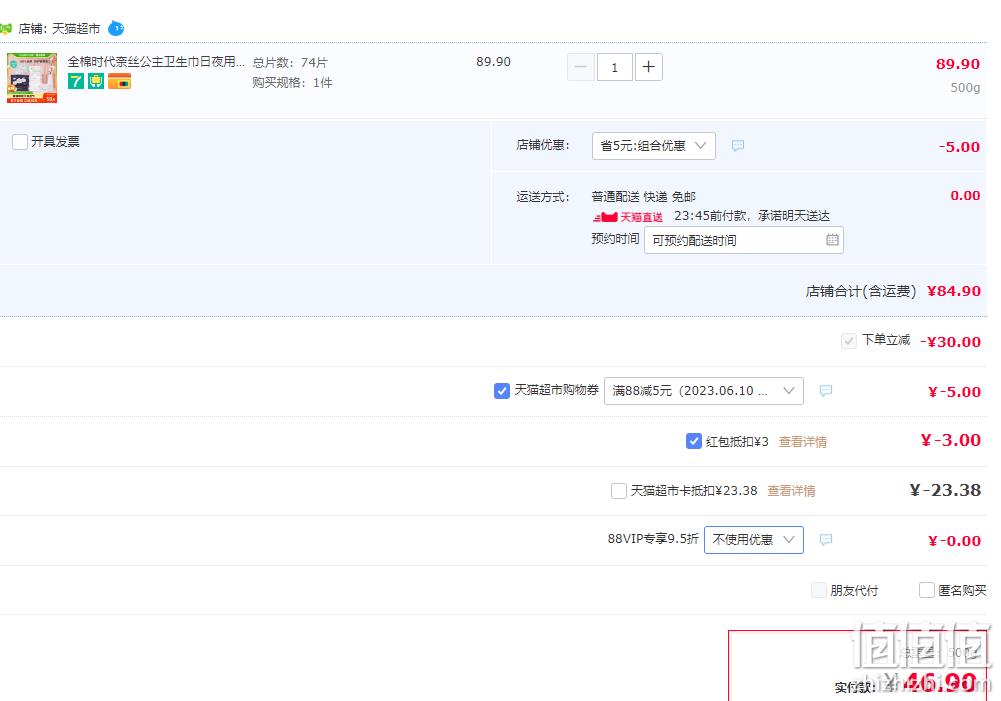Click the green 7-day return badge
The height and width of the screenshot is (701, 1001).
76,81
